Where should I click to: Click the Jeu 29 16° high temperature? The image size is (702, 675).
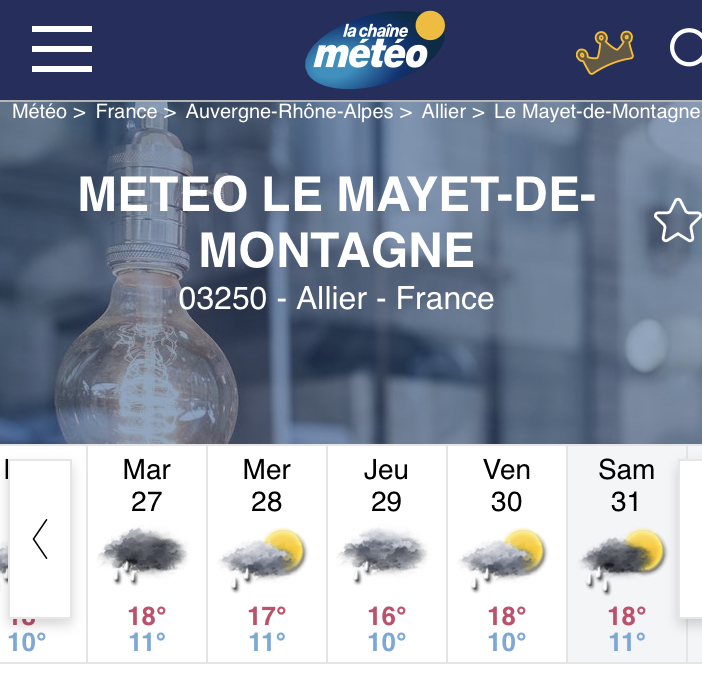coord(387,616)
